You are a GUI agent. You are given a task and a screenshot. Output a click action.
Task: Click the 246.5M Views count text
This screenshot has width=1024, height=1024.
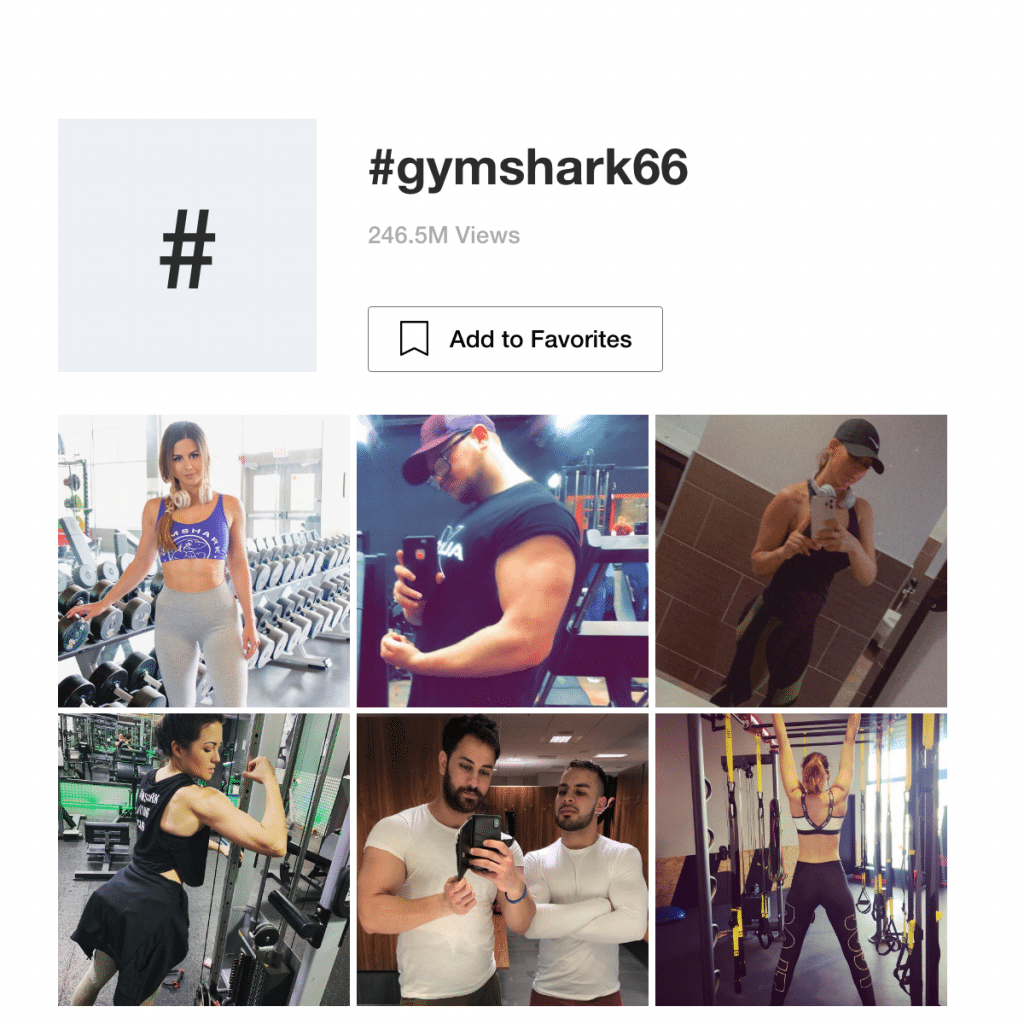pyautogui.click(x=444, y=235)
